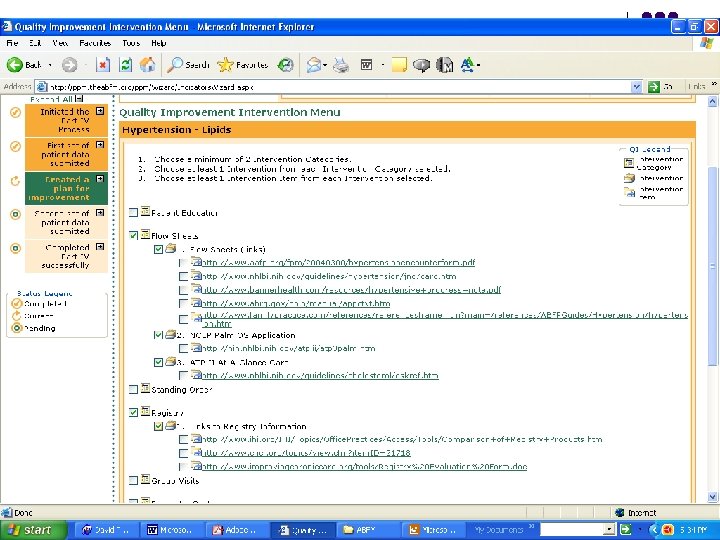Open the address bar dropdown arrow
The image size is (720, 540).
[x=634, y=87]
